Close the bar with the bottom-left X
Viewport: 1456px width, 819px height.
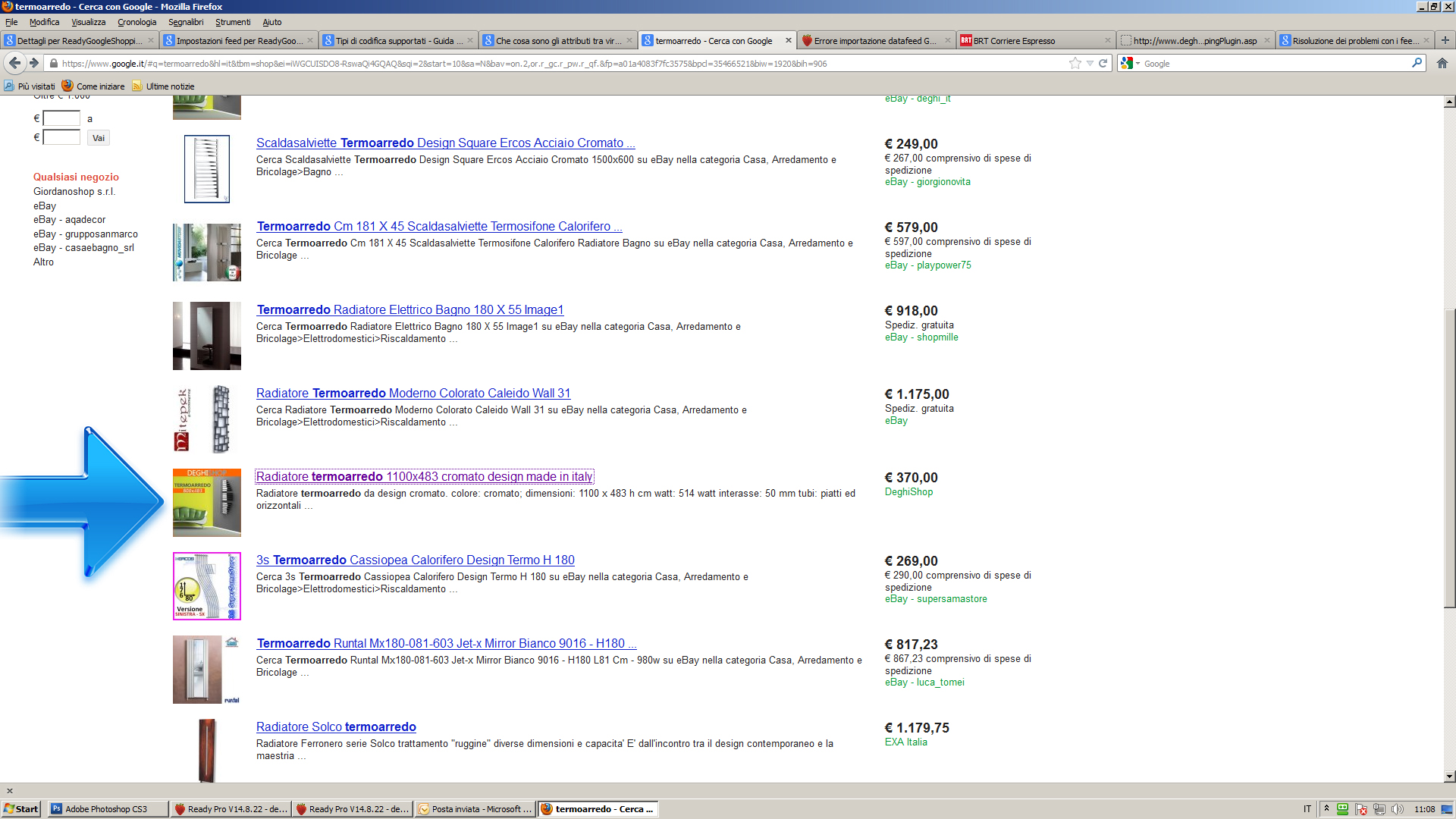coord(10,791)
